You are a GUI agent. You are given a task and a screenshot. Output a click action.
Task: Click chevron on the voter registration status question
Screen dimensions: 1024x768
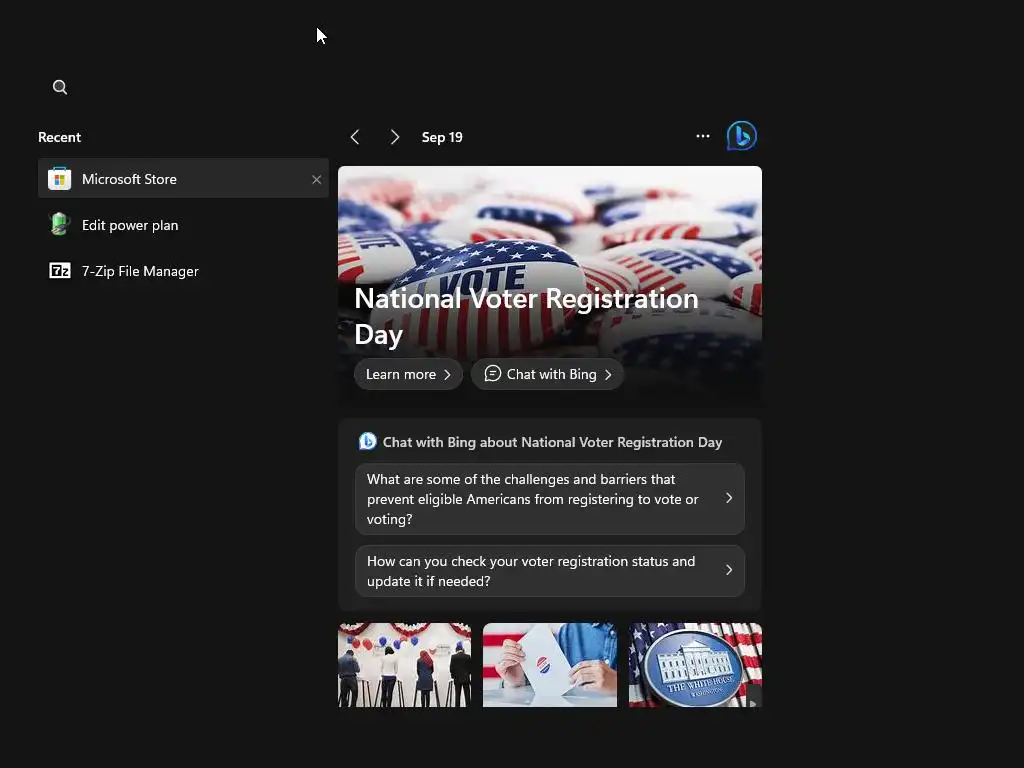(729, 570)
